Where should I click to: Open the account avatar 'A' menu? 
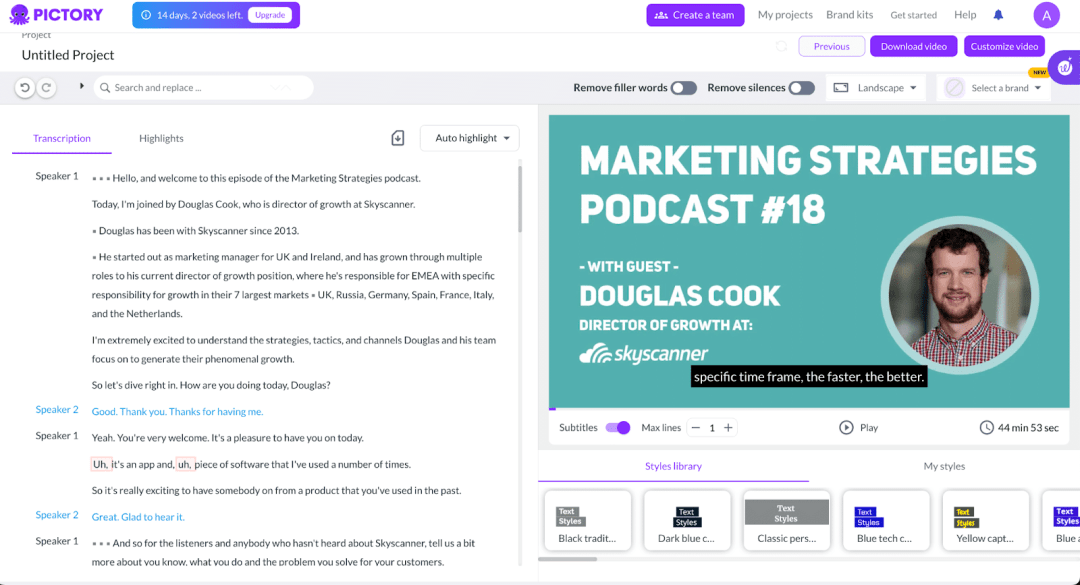pos(1046,15)
